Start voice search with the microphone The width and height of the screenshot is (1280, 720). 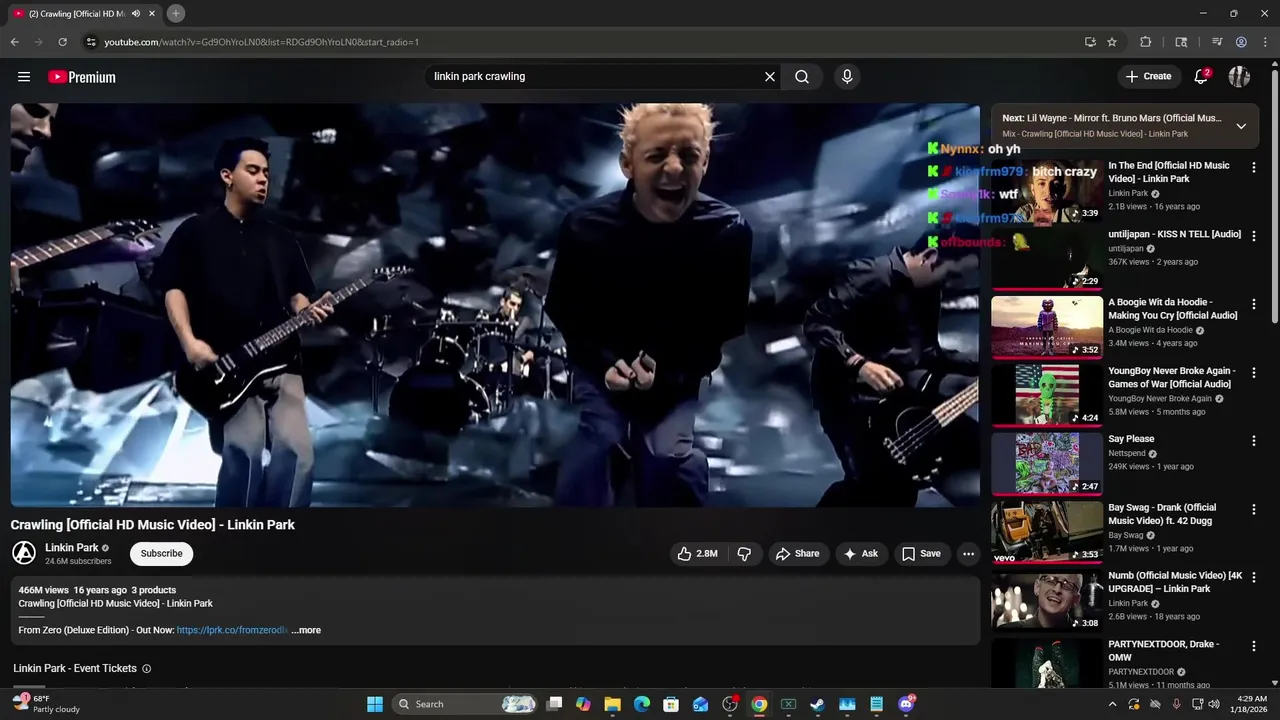click(x=847, y=77)
